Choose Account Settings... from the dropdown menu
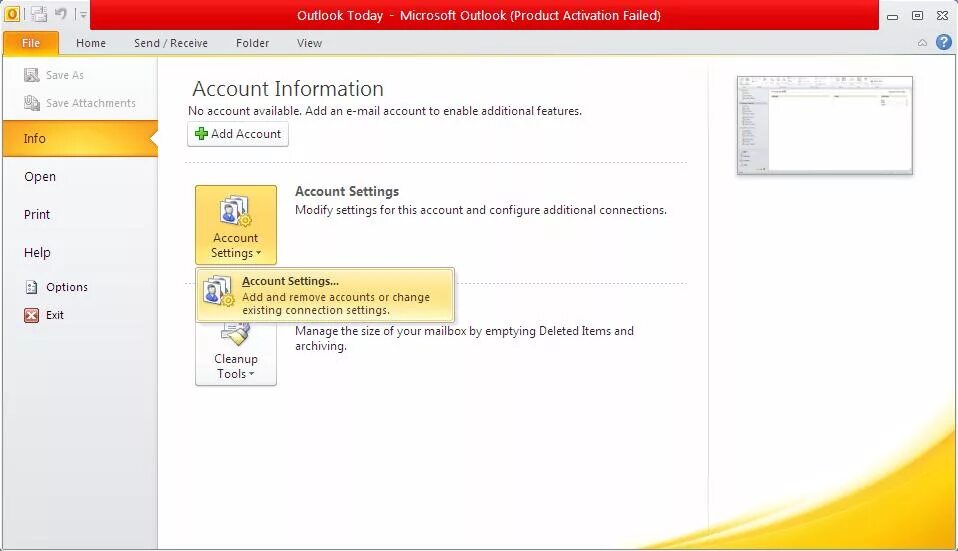Screen dimensions: 958x551 point(325,295)
